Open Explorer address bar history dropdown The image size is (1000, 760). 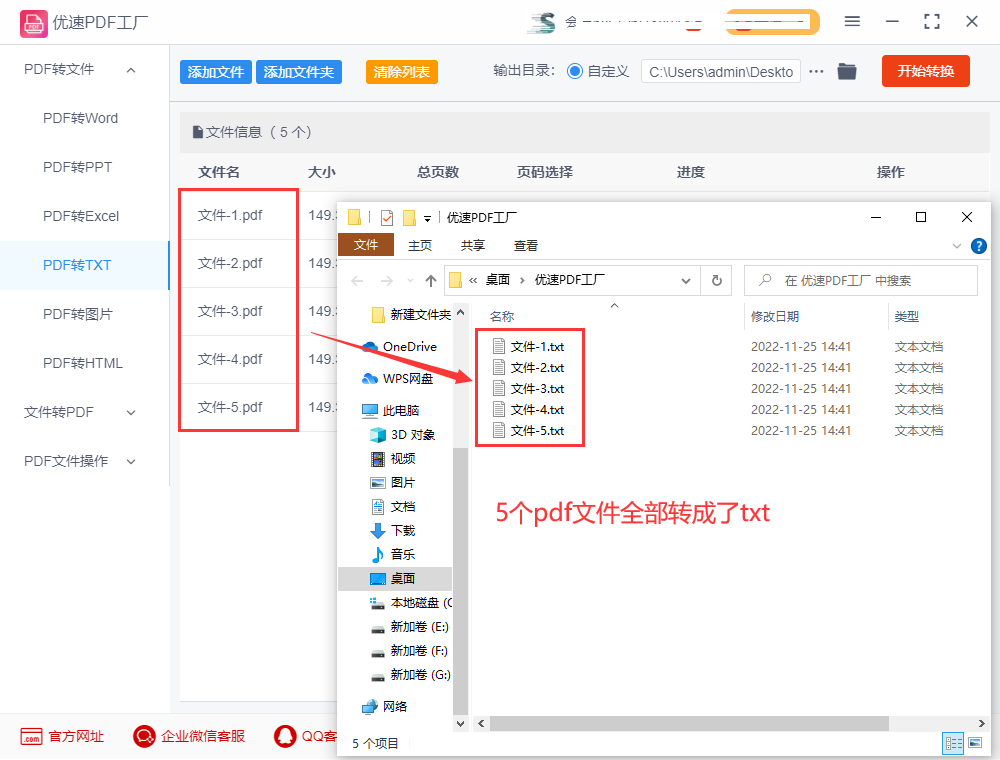(x=686, y=281)
